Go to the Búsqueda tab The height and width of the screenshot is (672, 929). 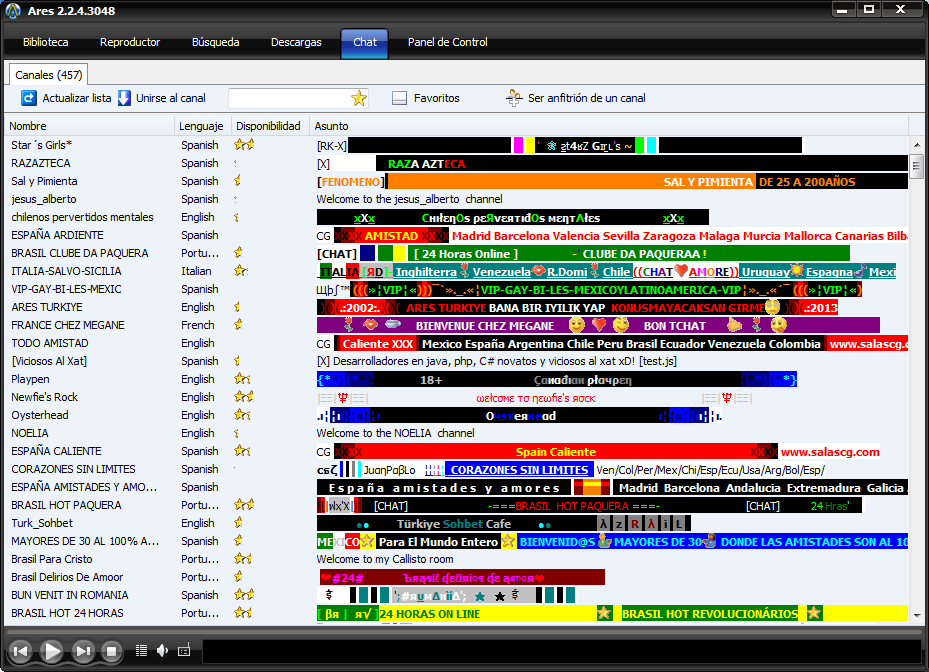coord(216,42)
